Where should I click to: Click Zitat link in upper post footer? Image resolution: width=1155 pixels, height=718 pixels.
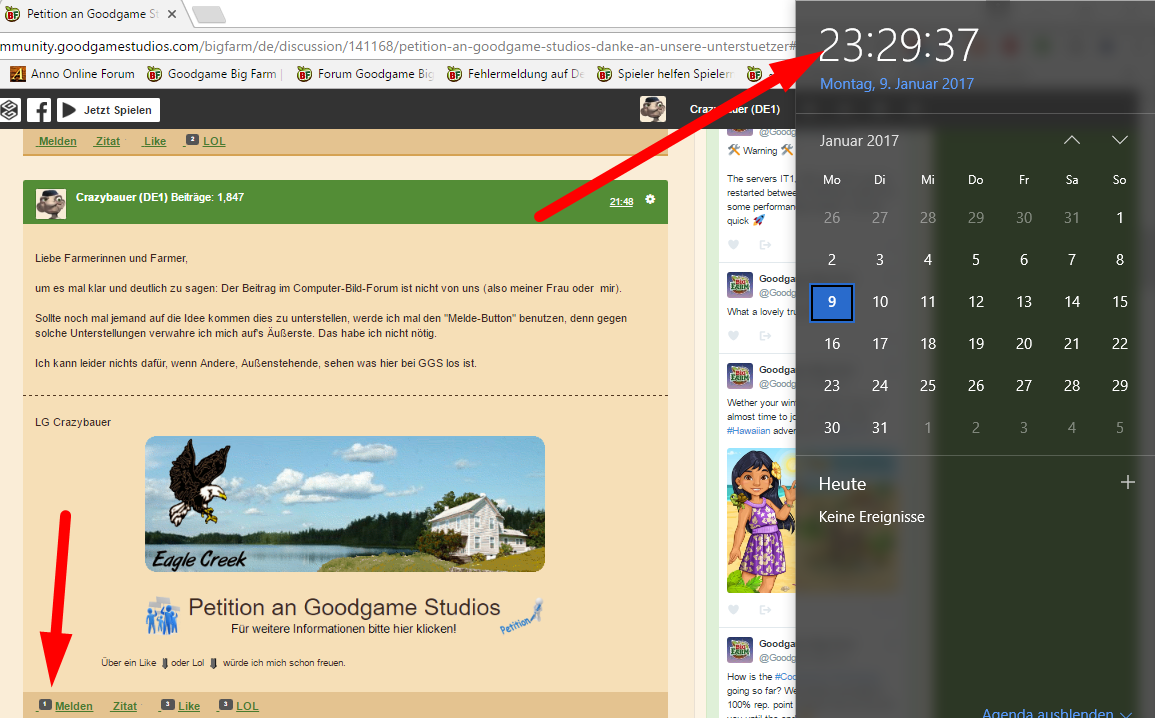tap(108, 141)
